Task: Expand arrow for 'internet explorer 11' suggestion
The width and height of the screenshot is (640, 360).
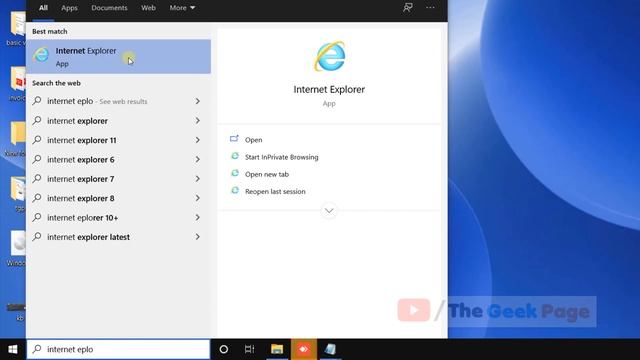Action: point(198,140)
